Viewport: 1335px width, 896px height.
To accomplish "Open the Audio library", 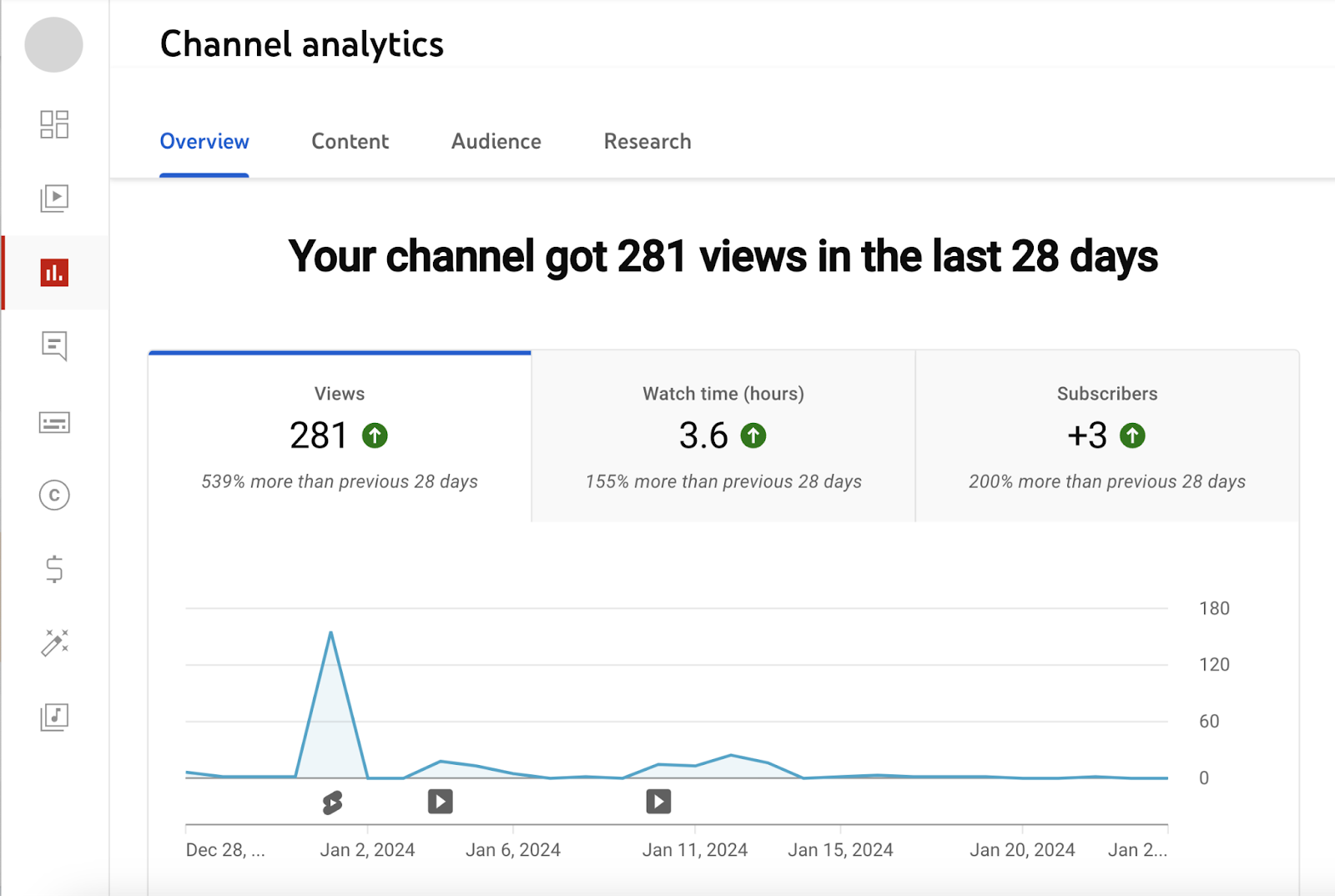I will coord(53,717).
